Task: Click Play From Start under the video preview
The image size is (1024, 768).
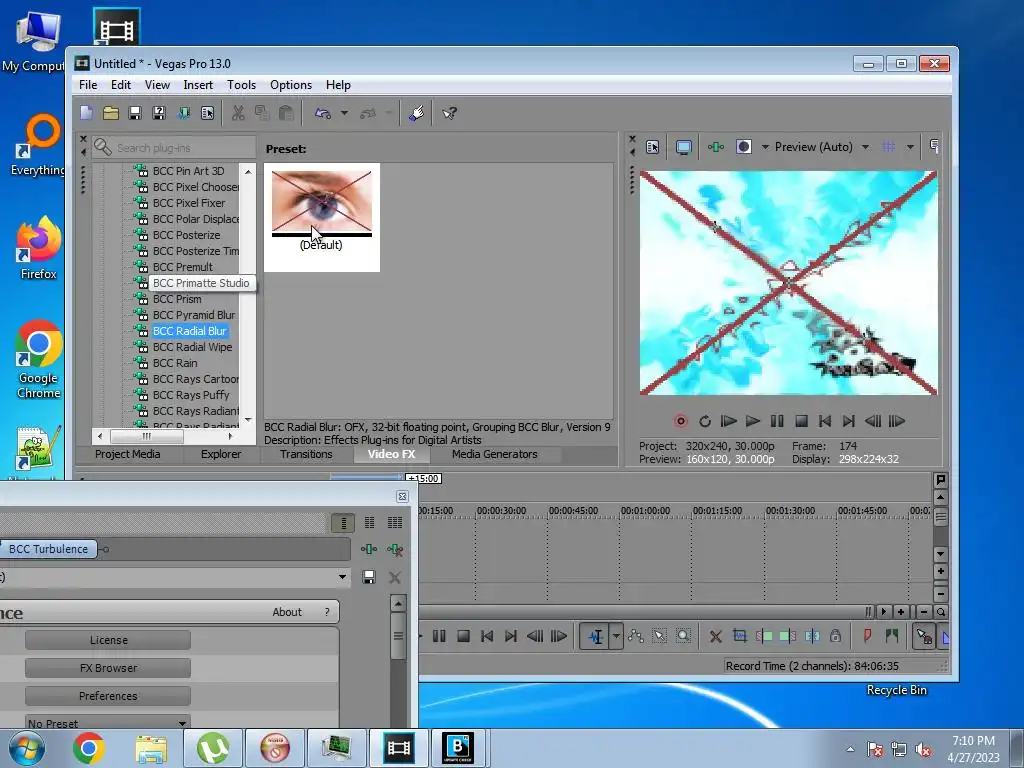Action: (729, 421)
